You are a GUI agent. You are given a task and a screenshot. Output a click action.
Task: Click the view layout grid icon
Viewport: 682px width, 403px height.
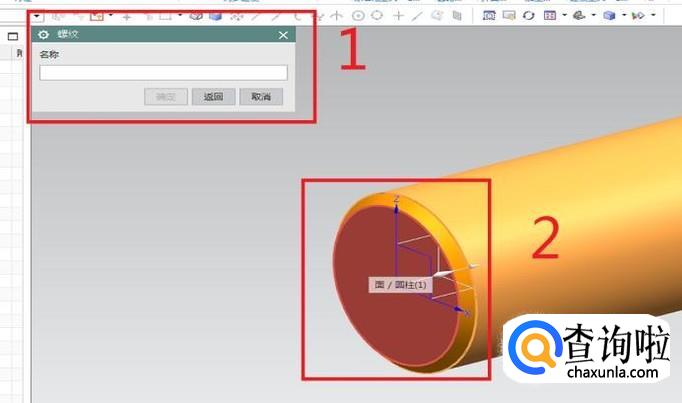550,16
